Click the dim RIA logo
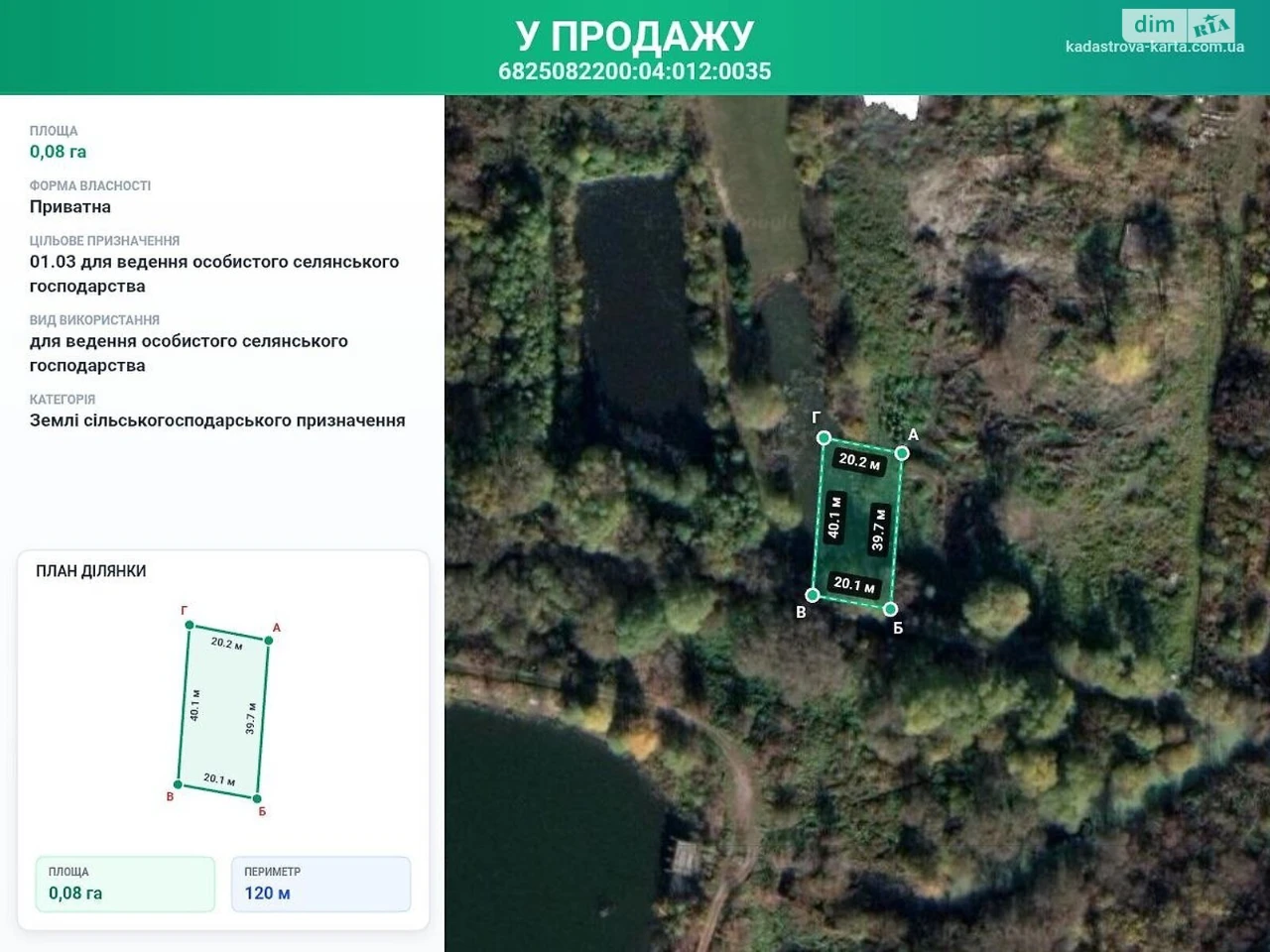This screenshot has height=952, width=1270. 1178,25
